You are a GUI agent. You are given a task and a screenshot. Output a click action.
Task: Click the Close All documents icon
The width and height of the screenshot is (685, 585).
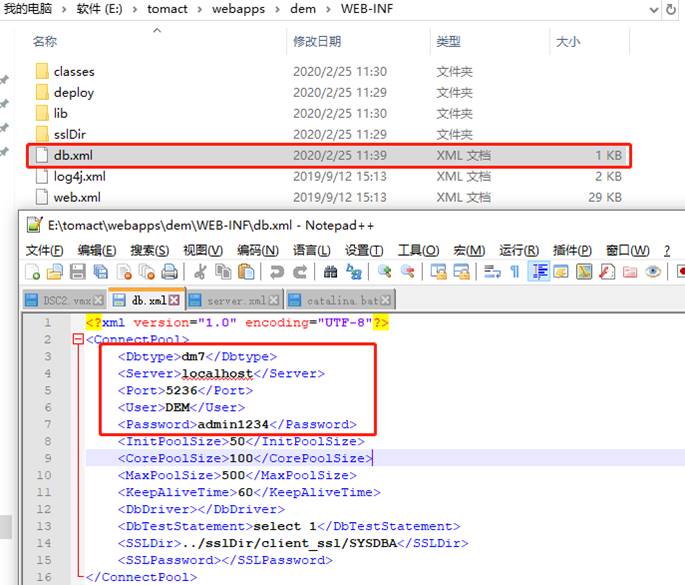click(x=147, y=272)
